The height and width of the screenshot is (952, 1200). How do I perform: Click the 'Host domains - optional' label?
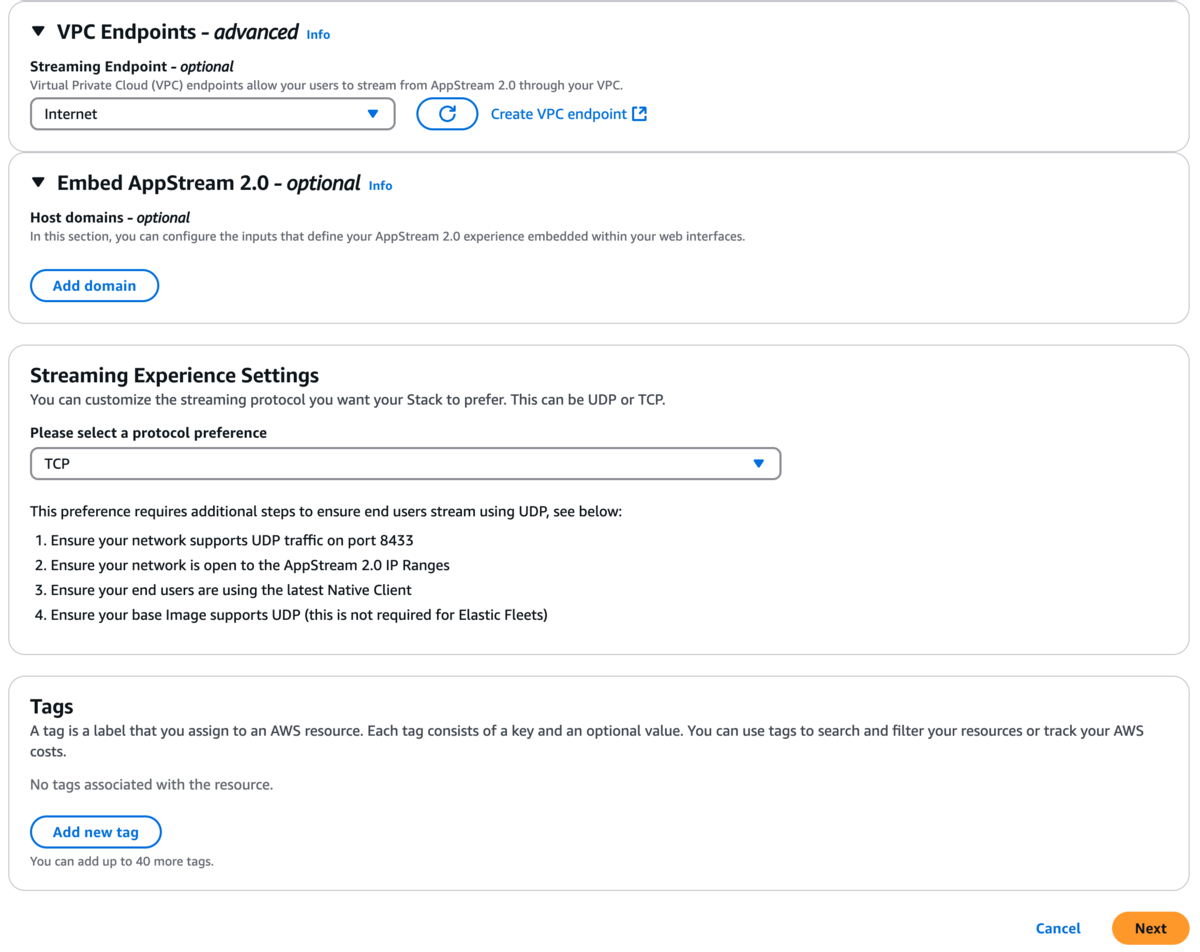tap(110, 217)
